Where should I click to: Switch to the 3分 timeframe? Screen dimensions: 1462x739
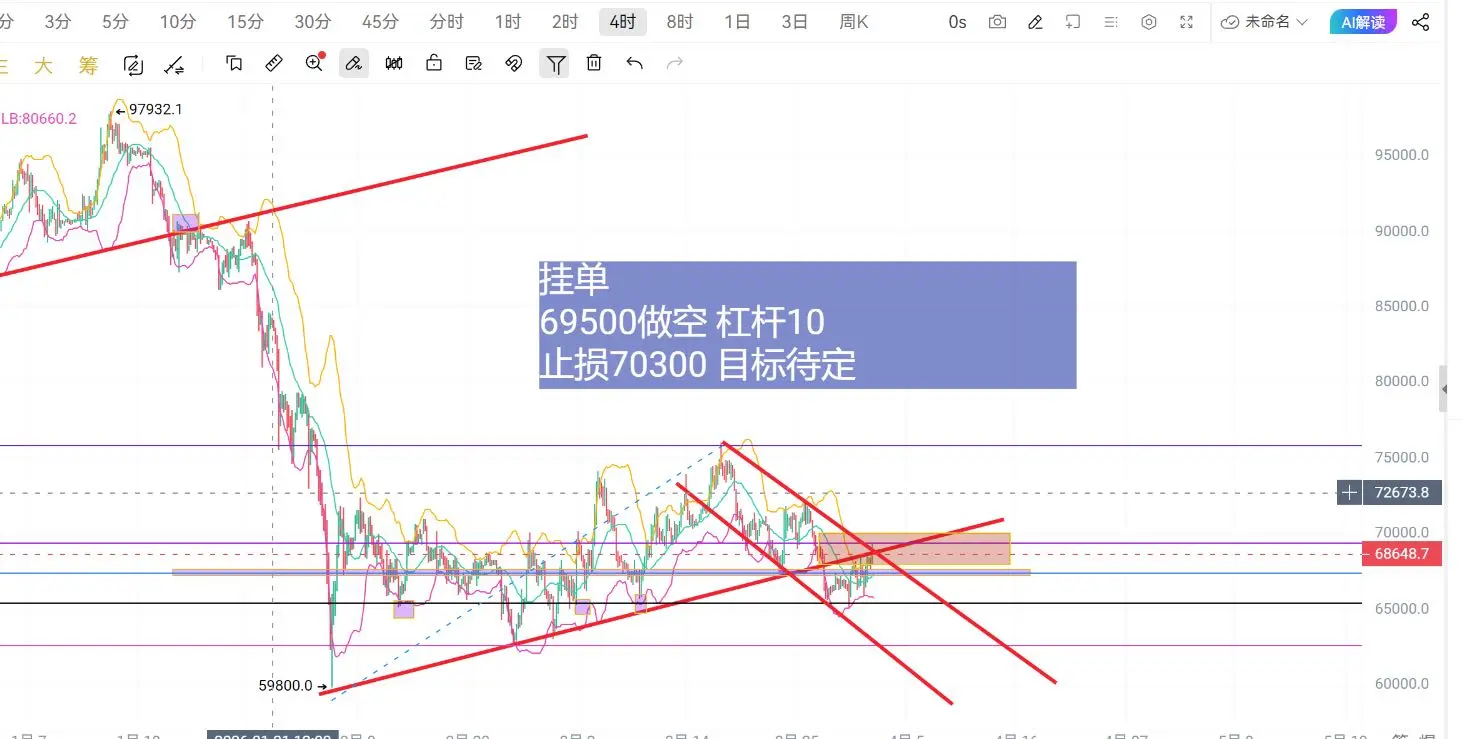coord(58,22)
